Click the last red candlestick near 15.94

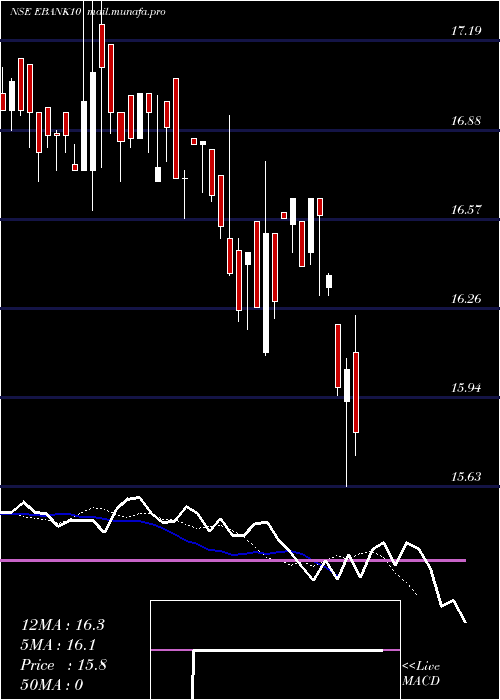tap(356, 392)
